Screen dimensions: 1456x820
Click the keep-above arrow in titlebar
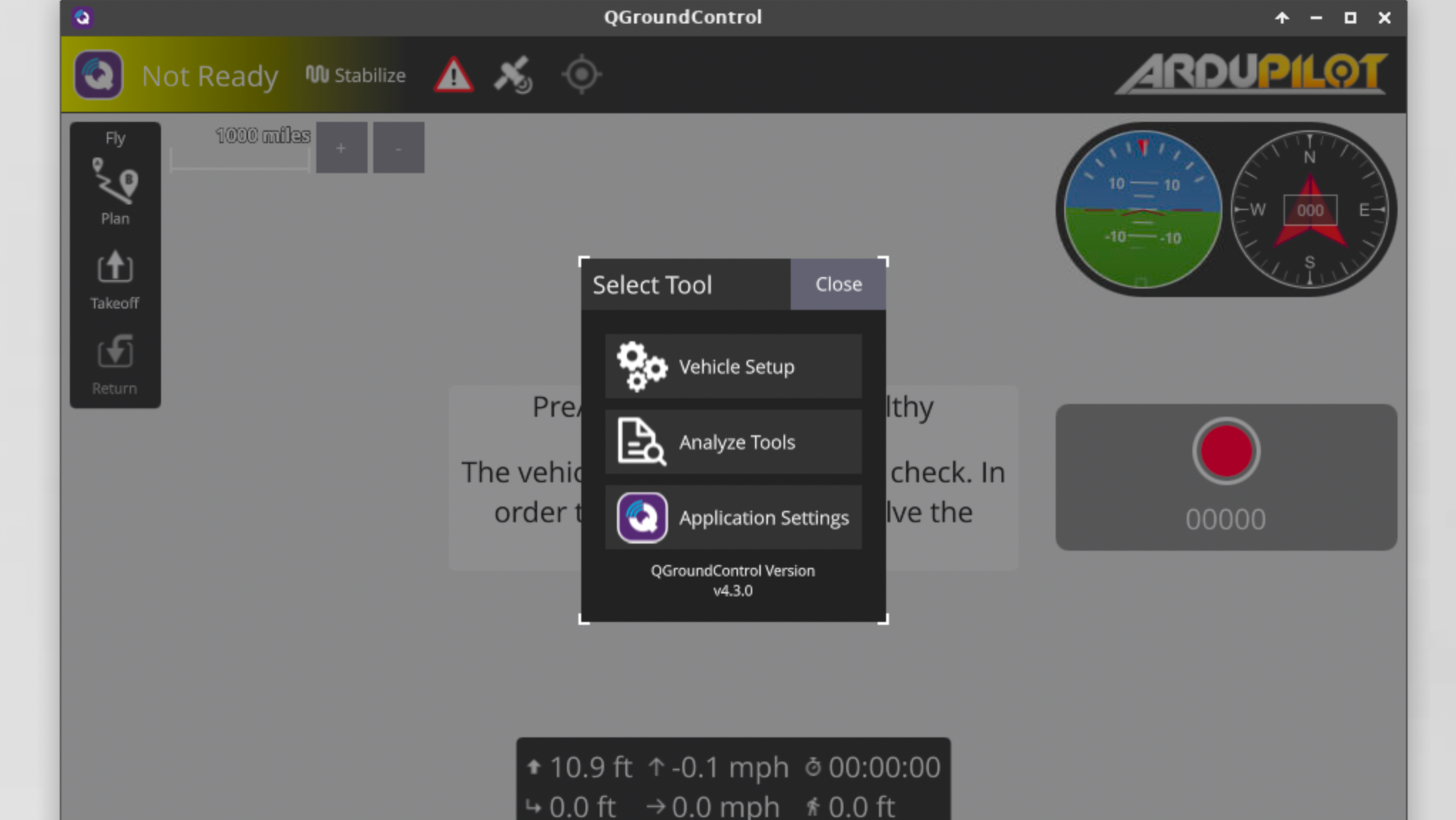[x=1281, y=18]
